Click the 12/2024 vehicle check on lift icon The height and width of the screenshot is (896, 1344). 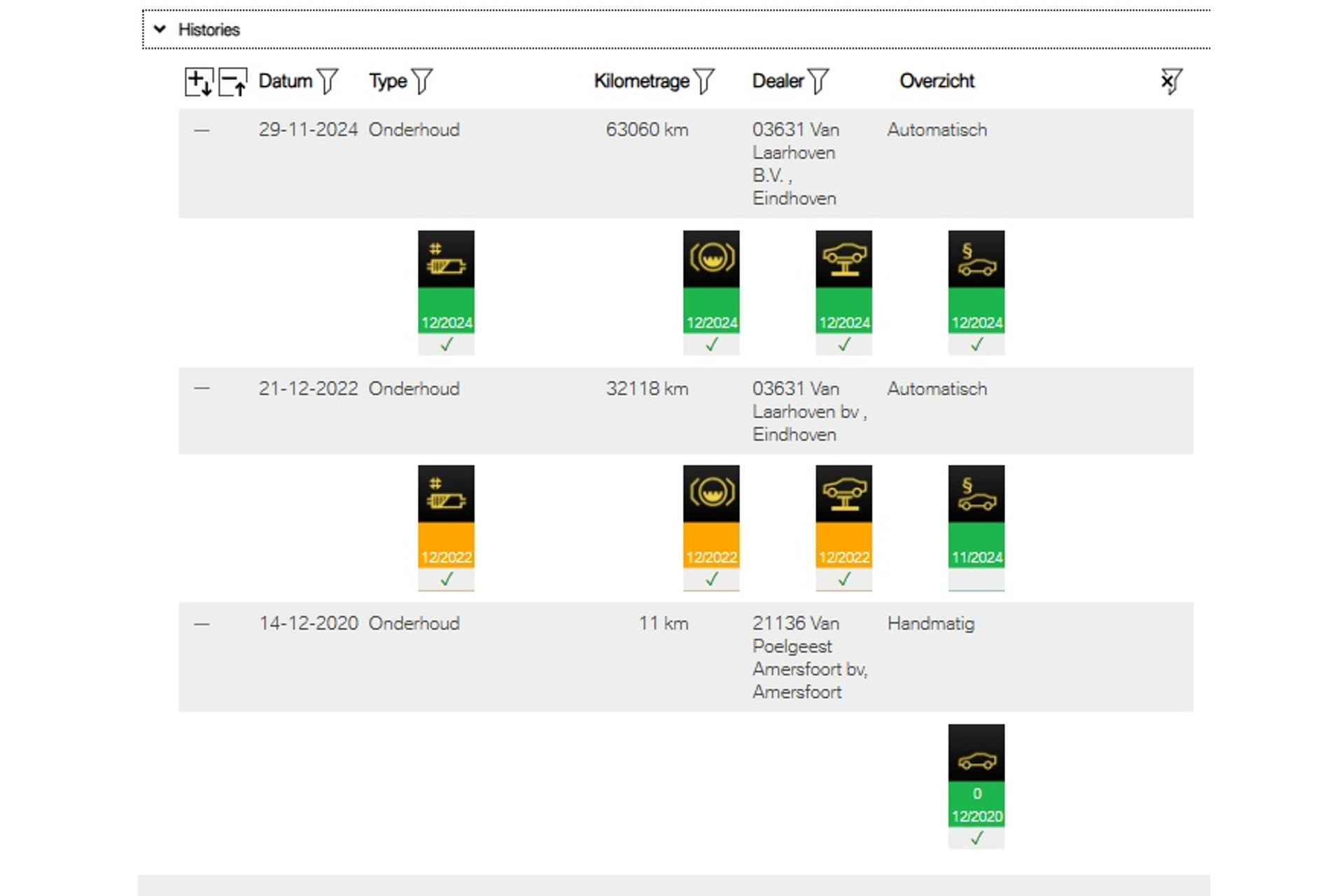coord(843,282)
